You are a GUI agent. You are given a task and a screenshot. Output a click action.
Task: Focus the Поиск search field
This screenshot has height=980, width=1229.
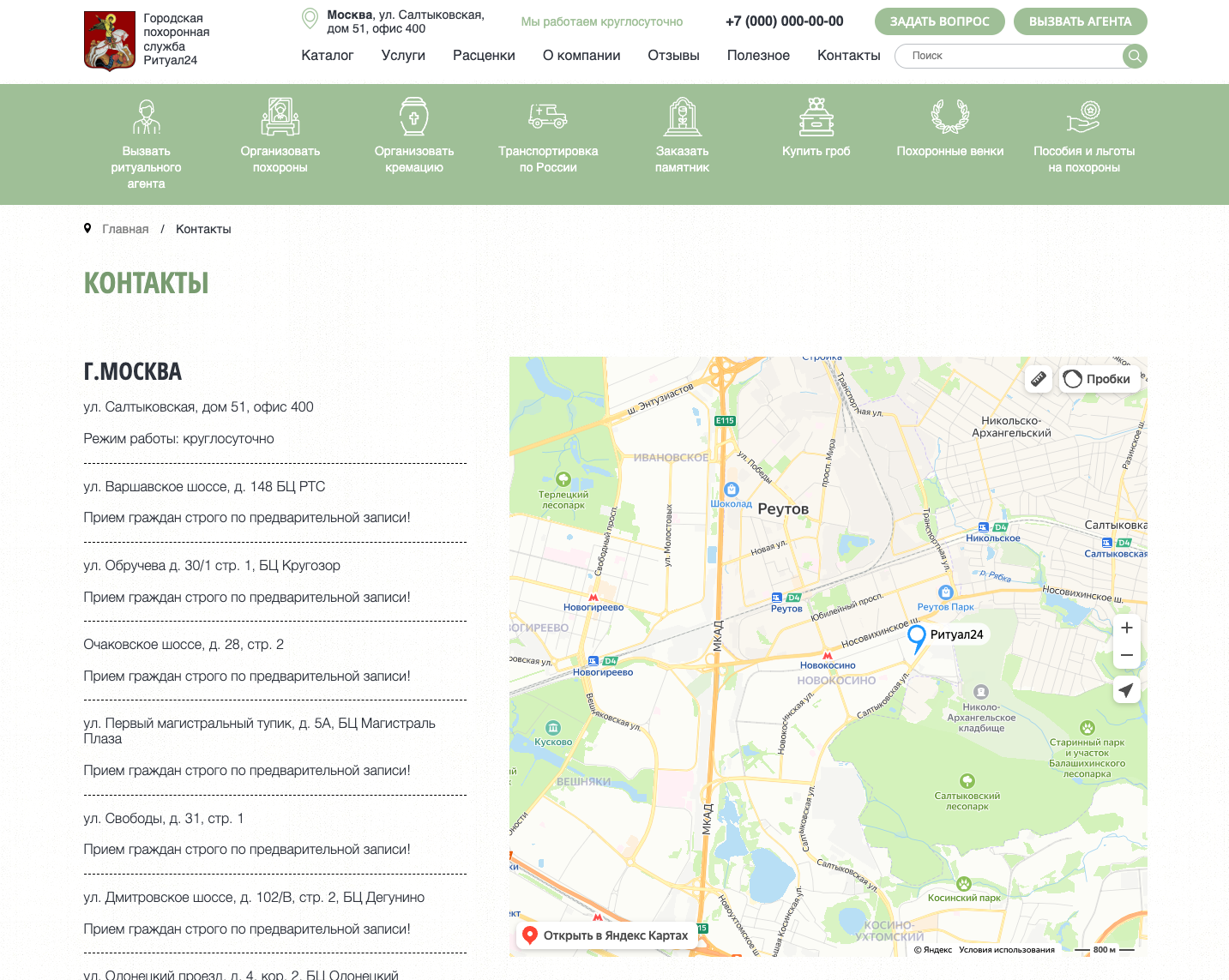pos(1008,56)
